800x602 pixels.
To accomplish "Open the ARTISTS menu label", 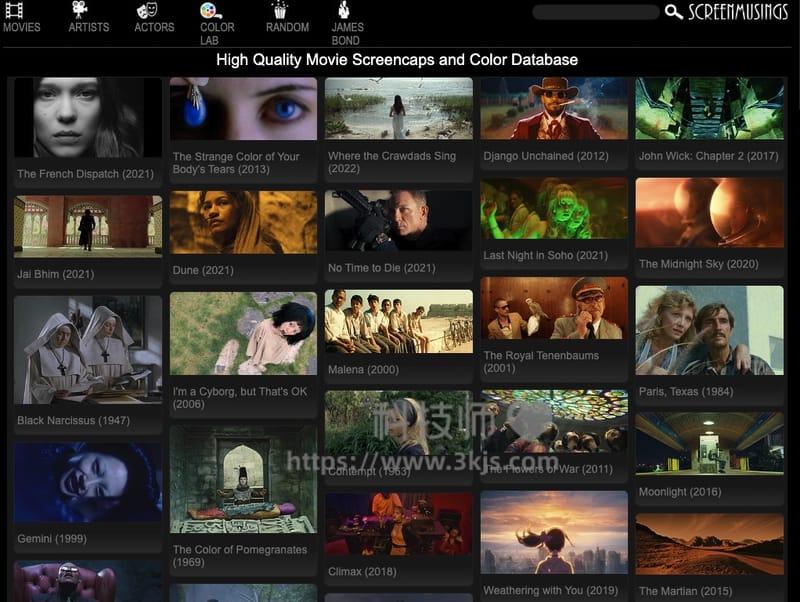I will [89, 28].
